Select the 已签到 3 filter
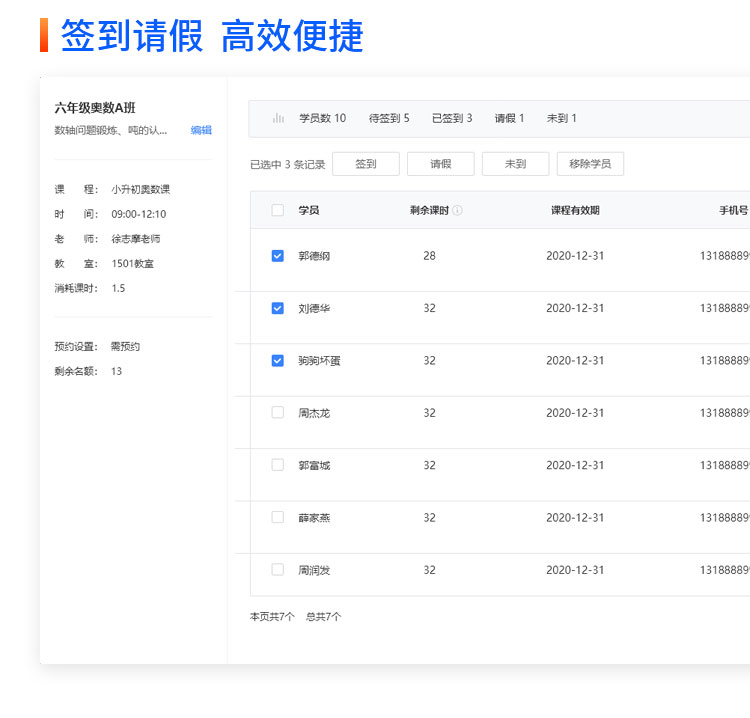The width and height of the screenshot is (750, 718). 452,118
